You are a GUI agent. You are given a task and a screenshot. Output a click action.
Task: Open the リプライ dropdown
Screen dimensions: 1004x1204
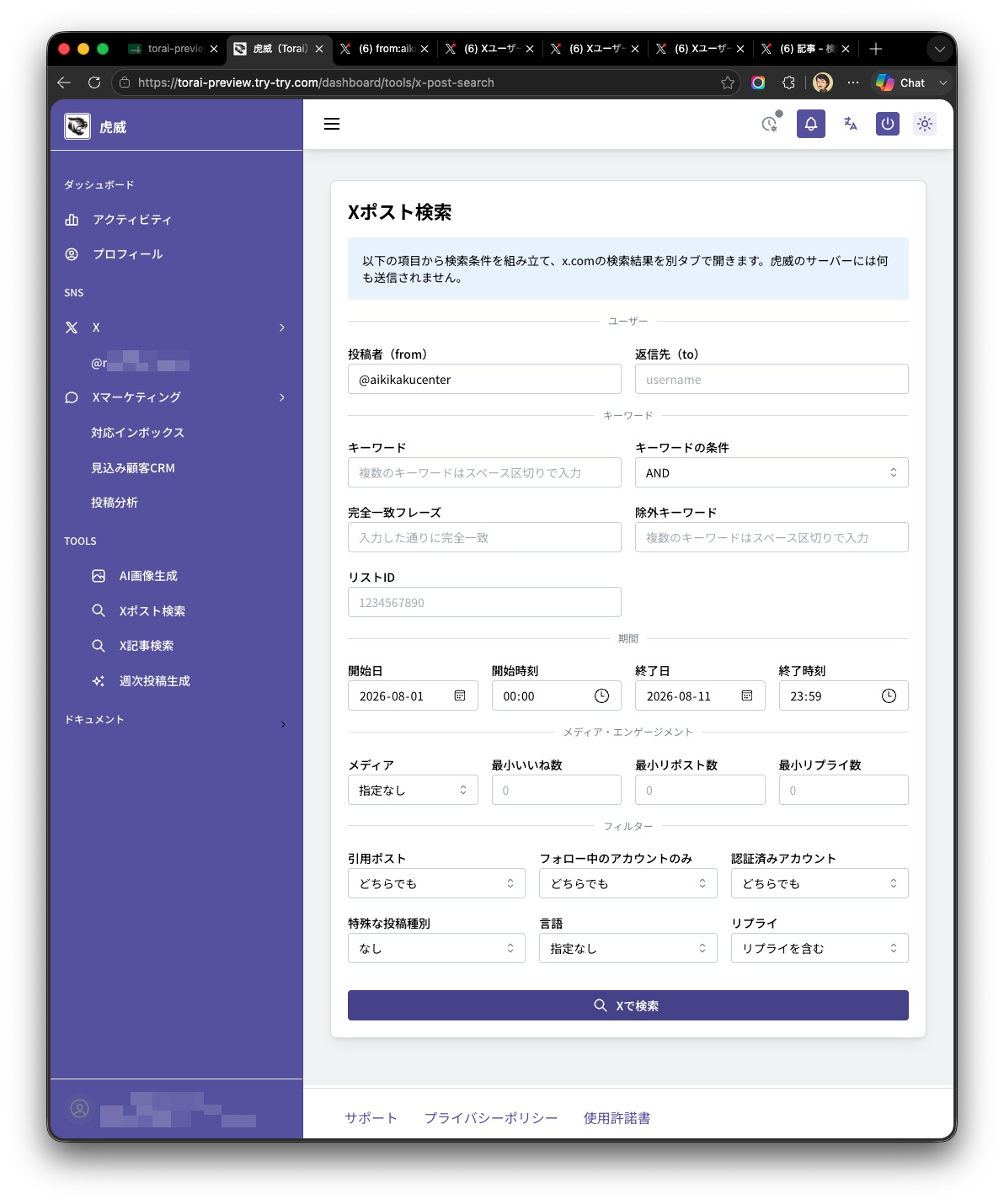pyautogui.click(x=820, y=948)
